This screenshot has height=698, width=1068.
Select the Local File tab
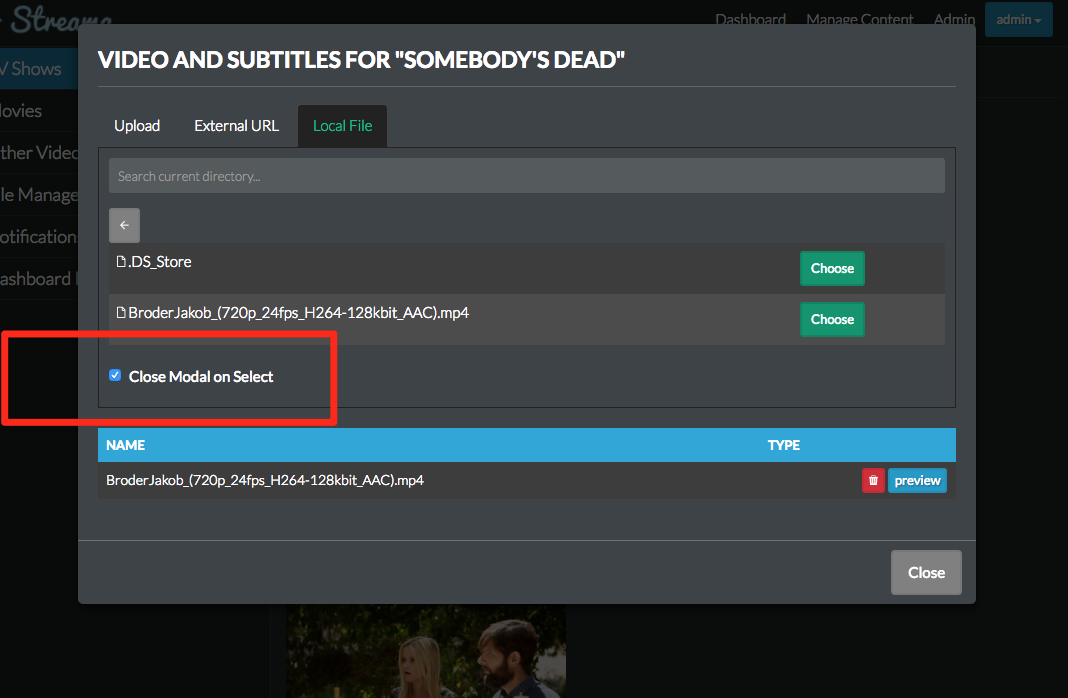tap(342, 125)
